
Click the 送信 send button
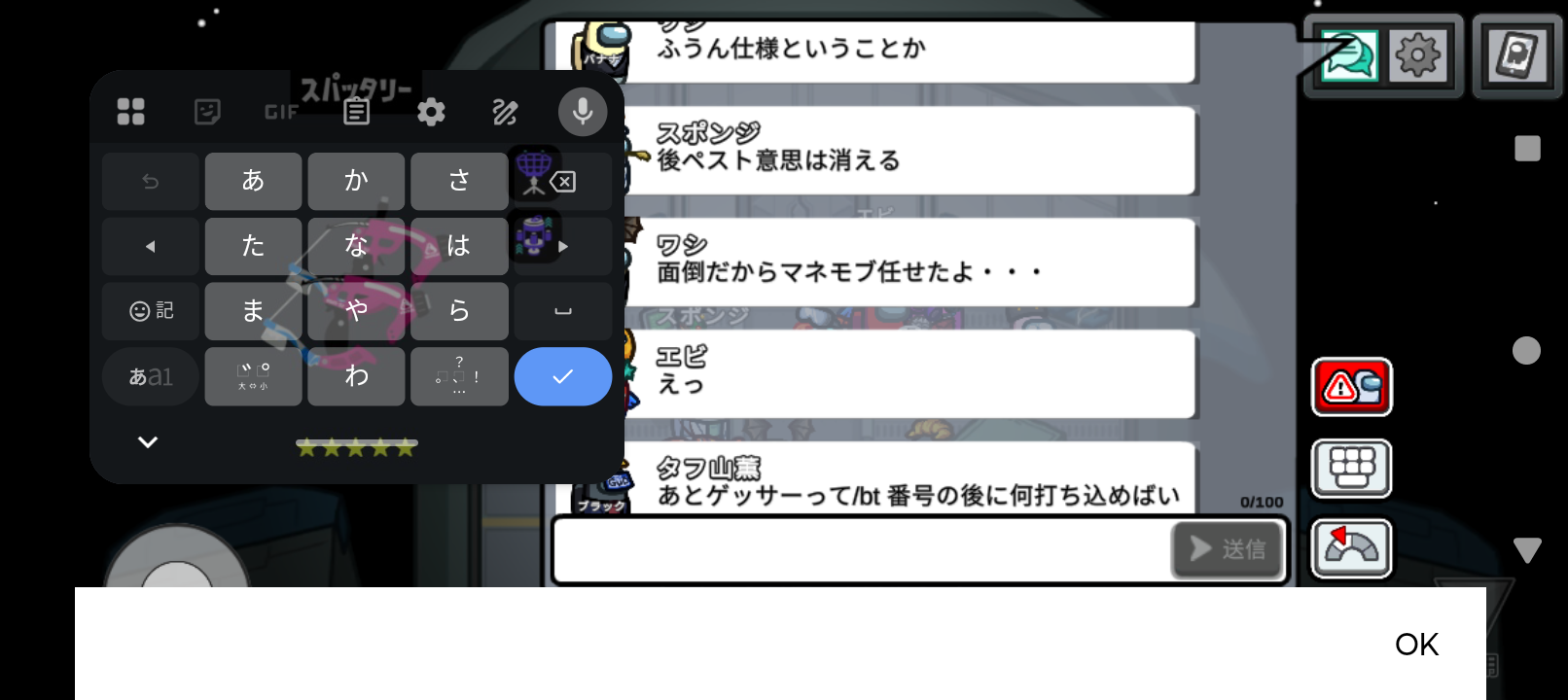(x=1228, y=549)
